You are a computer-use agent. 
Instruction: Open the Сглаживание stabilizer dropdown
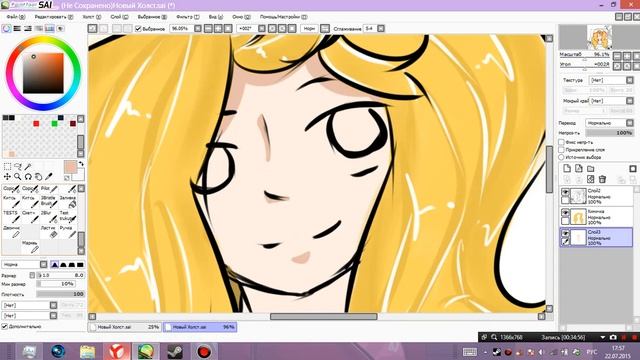(x=380, y=29)
